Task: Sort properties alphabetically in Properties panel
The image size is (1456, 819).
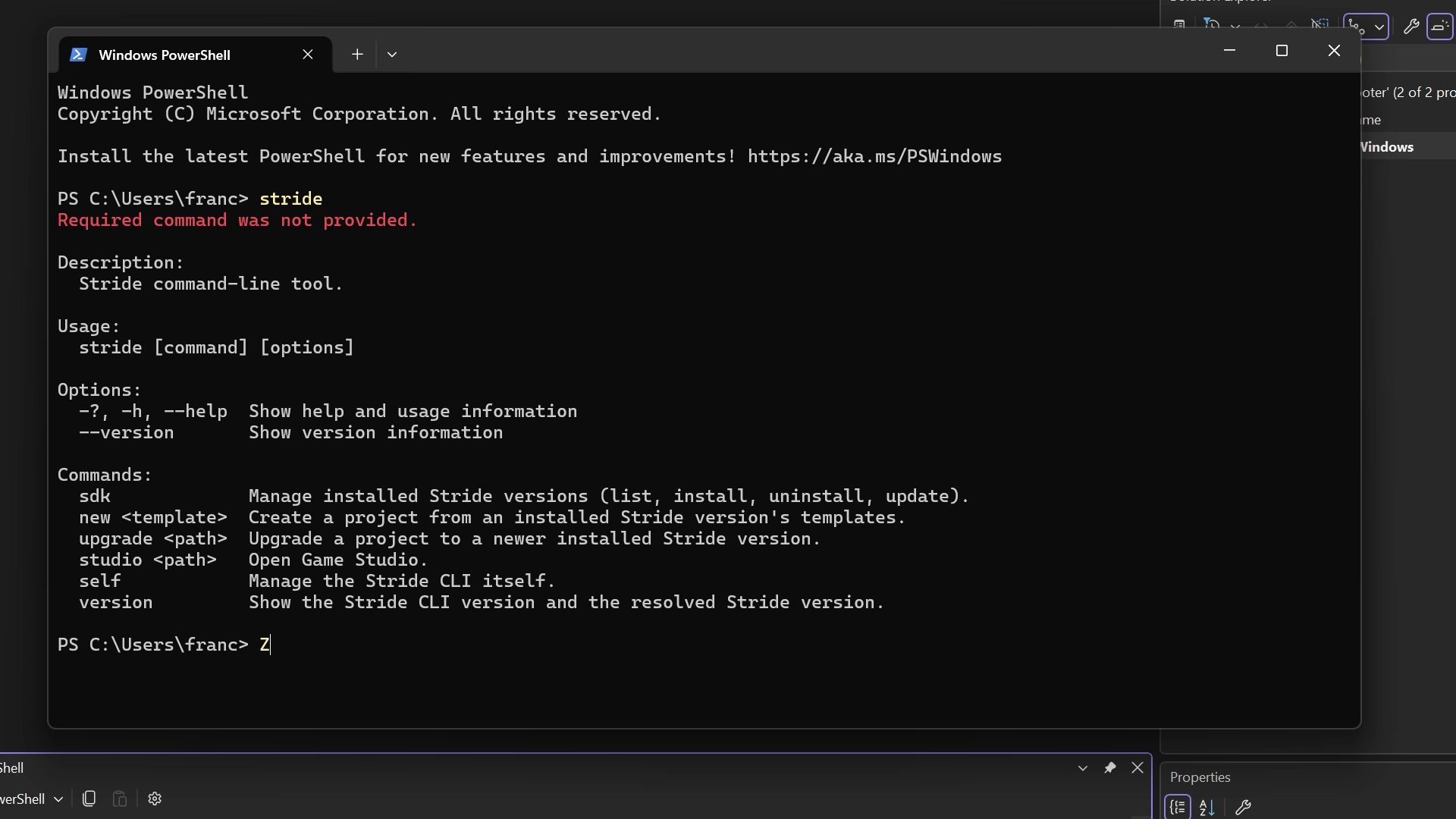Action: pos(1207,808)
